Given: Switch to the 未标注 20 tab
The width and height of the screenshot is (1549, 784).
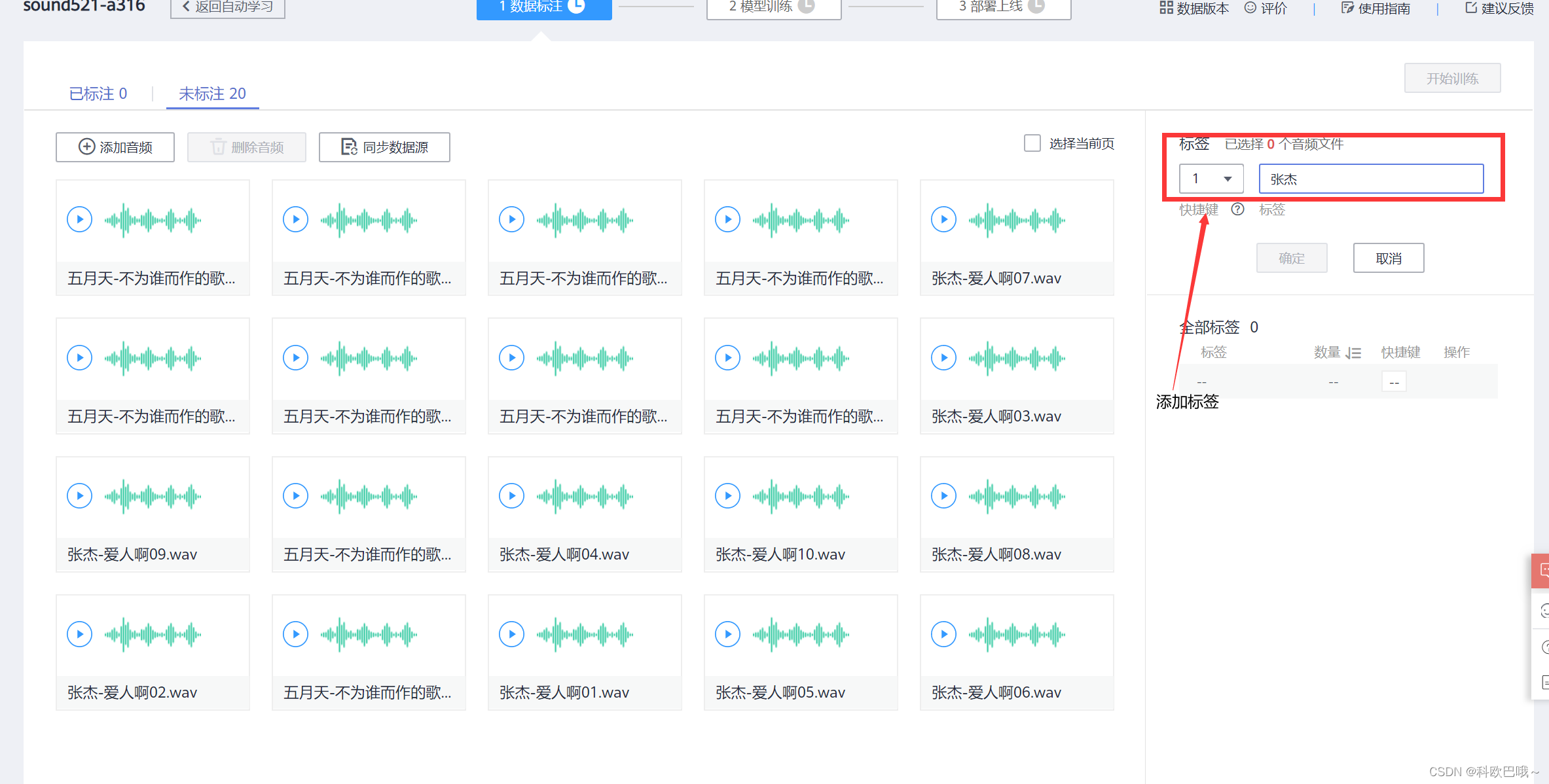Looking at the screenshot, I should 212,94.
